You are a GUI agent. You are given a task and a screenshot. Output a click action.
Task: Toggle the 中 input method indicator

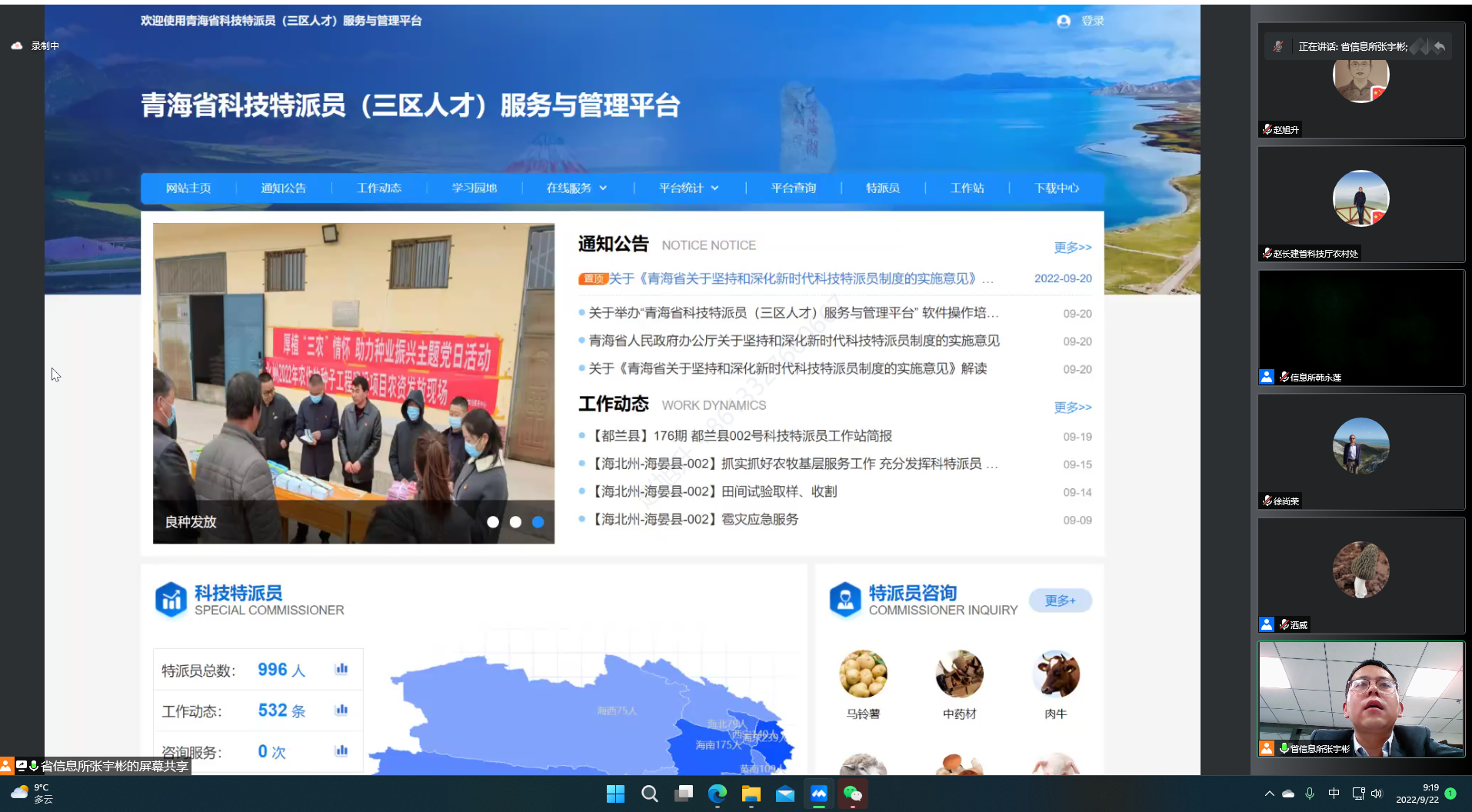pyautogui.click(x=1334, y=794)
